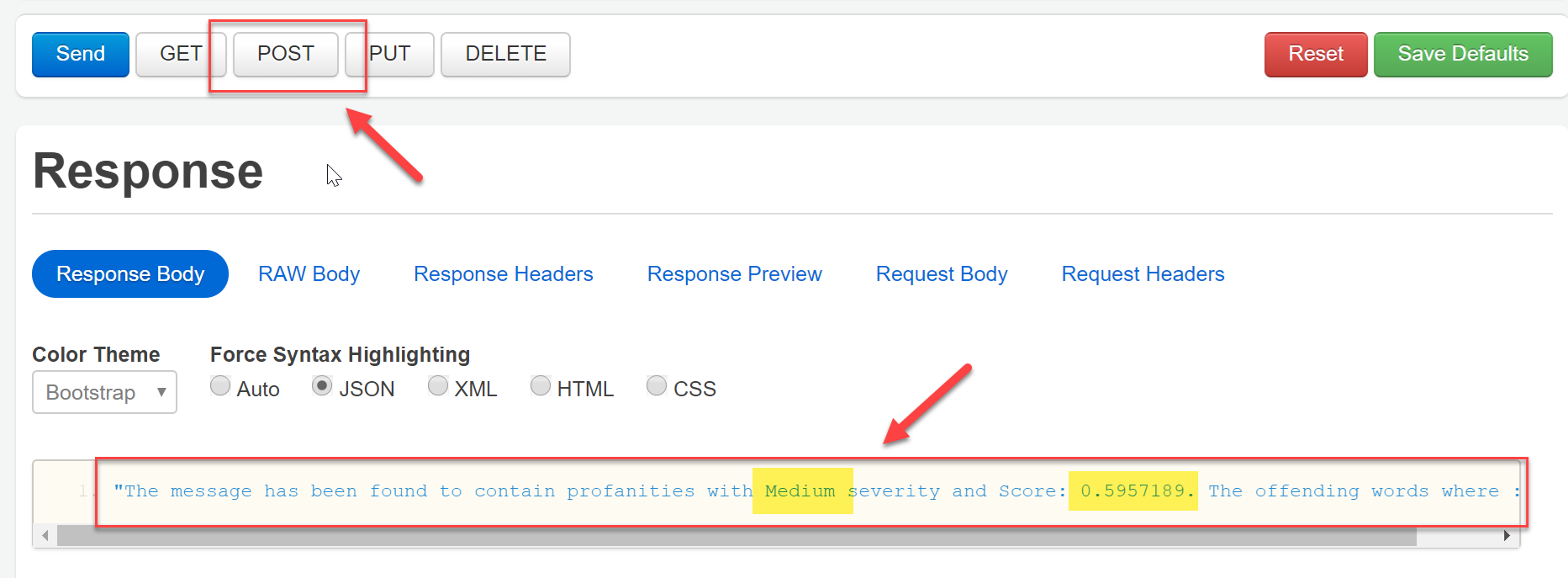The height and width of the screenshot is (578, 1568).
Task: Select the PUT request method
Action: [389, 55]
